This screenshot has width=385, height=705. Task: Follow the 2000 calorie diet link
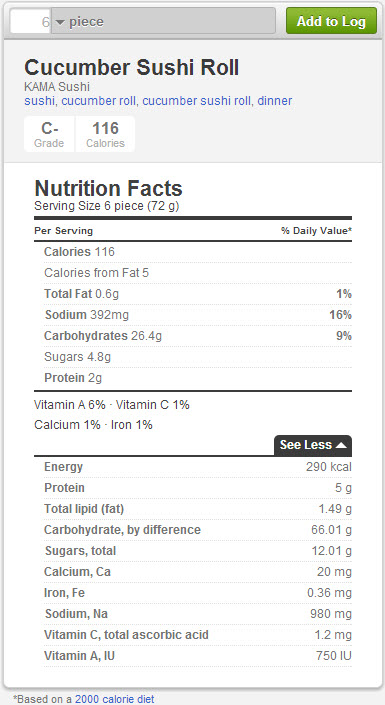click(115, 699)
